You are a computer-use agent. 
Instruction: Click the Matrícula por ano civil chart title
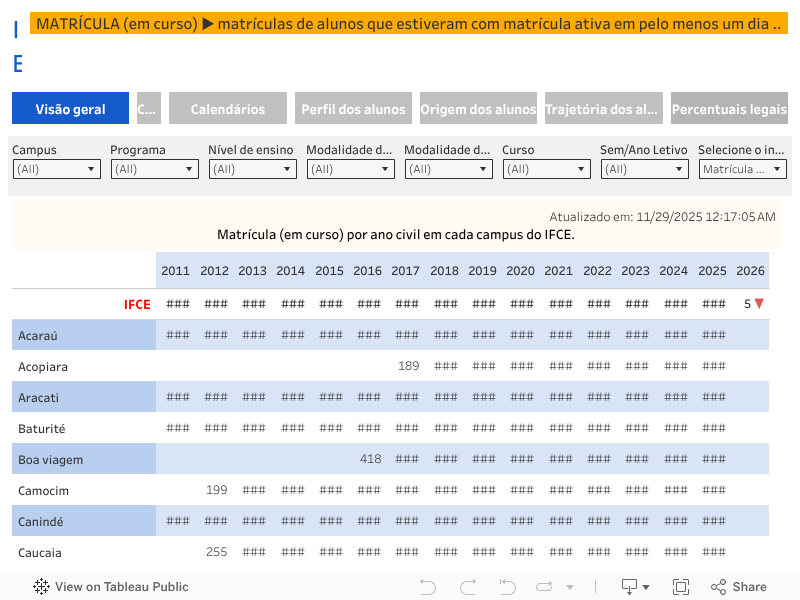[x=396, y=234]
